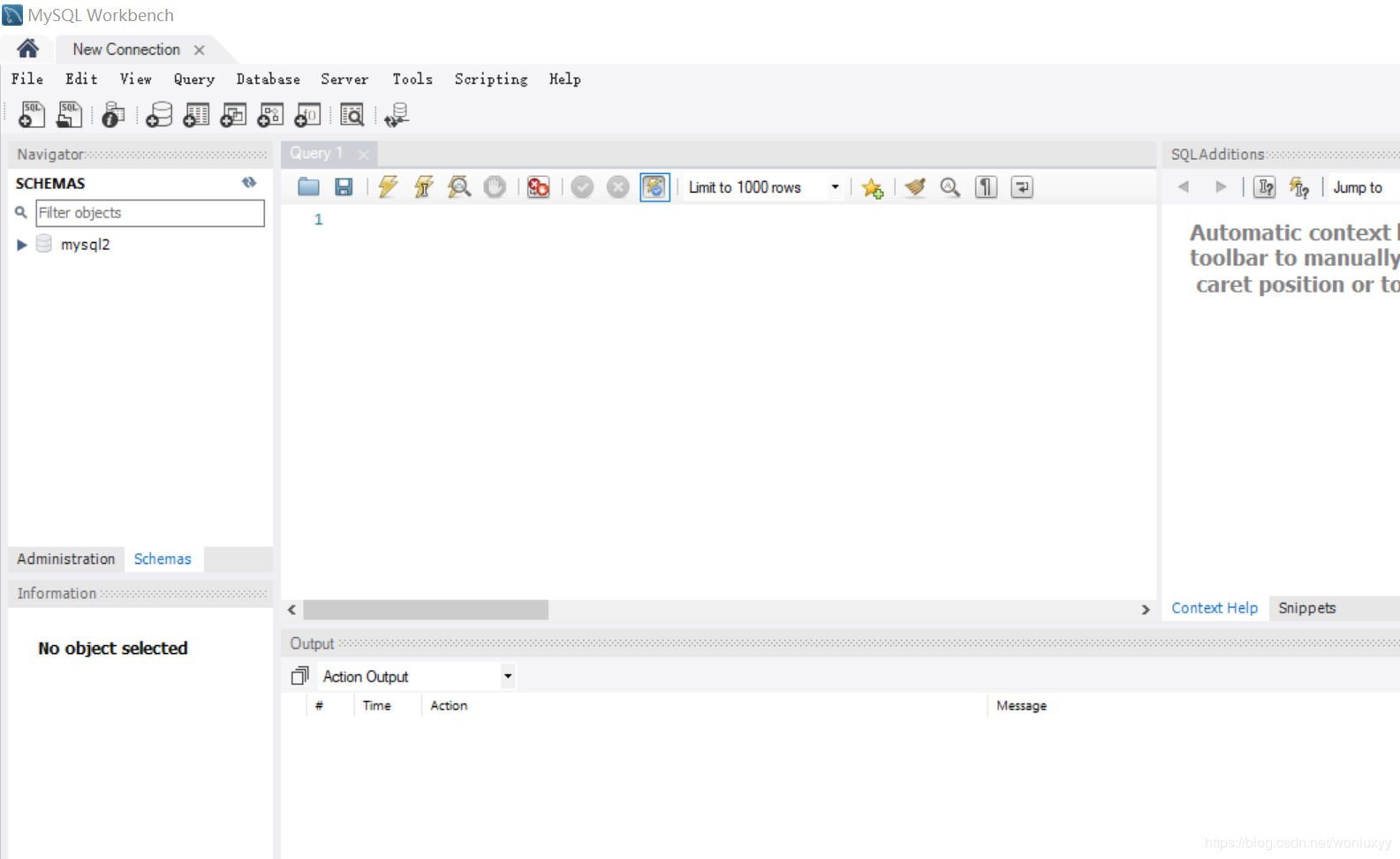Switch to the Context Help tab
The width and height of the screenshot is (1400, 859).
point(1215,608)
